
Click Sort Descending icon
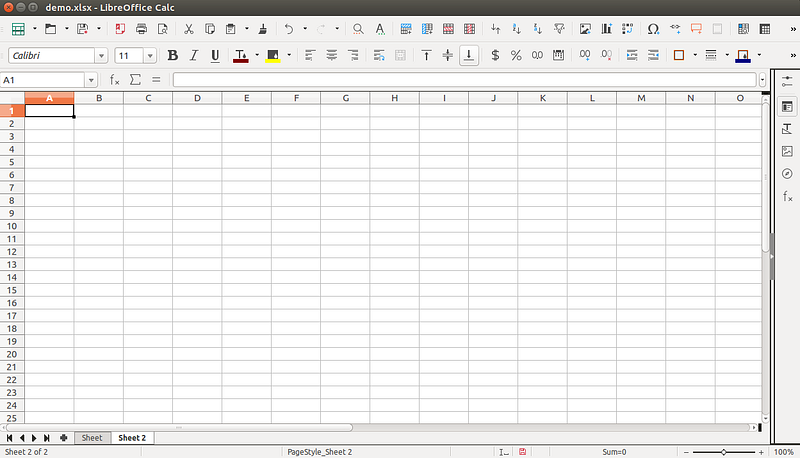pos(538,29)
